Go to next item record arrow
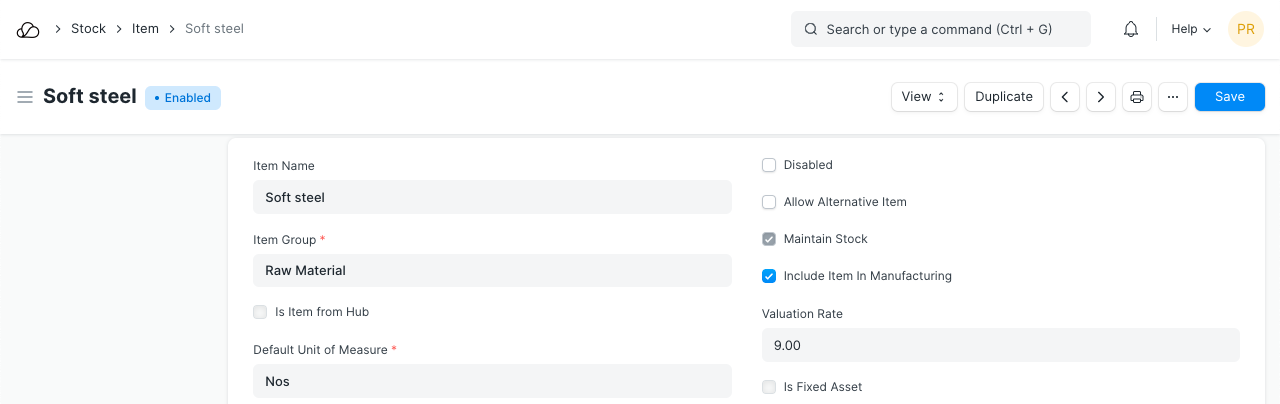 [1101, 97]
